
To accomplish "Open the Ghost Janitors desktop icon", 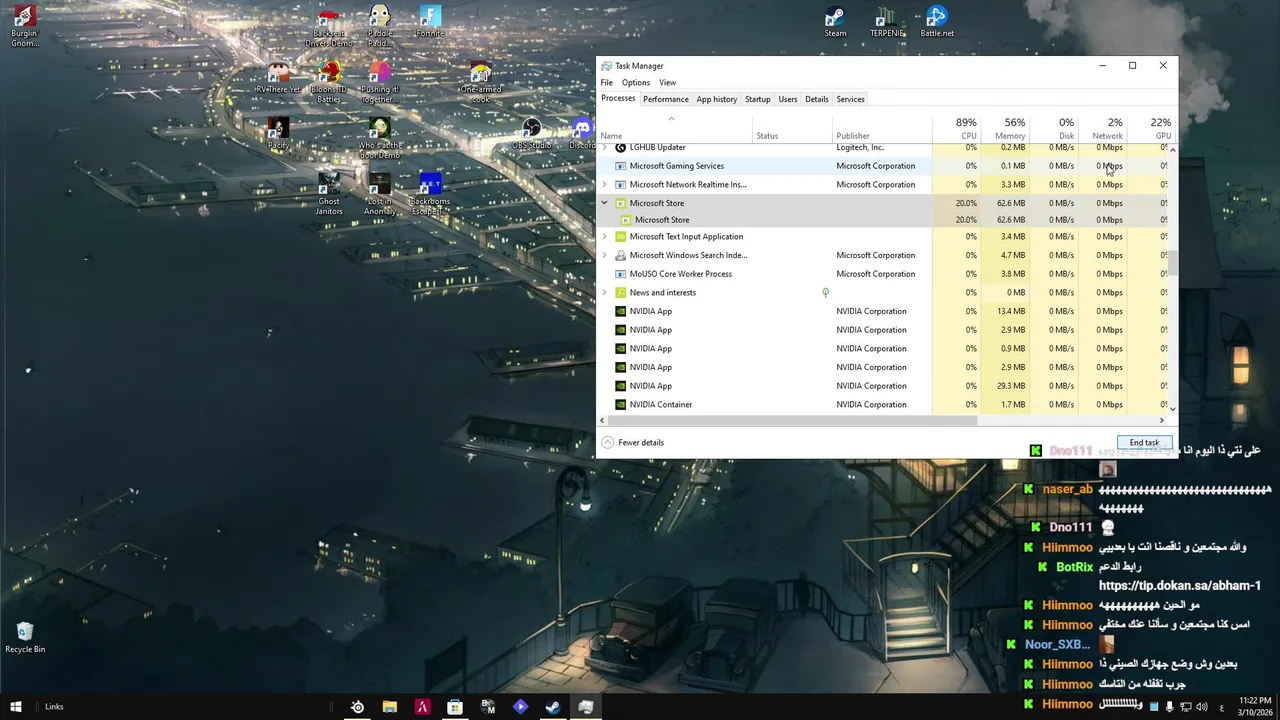I will pyautogui.click(x=329, y=195).
